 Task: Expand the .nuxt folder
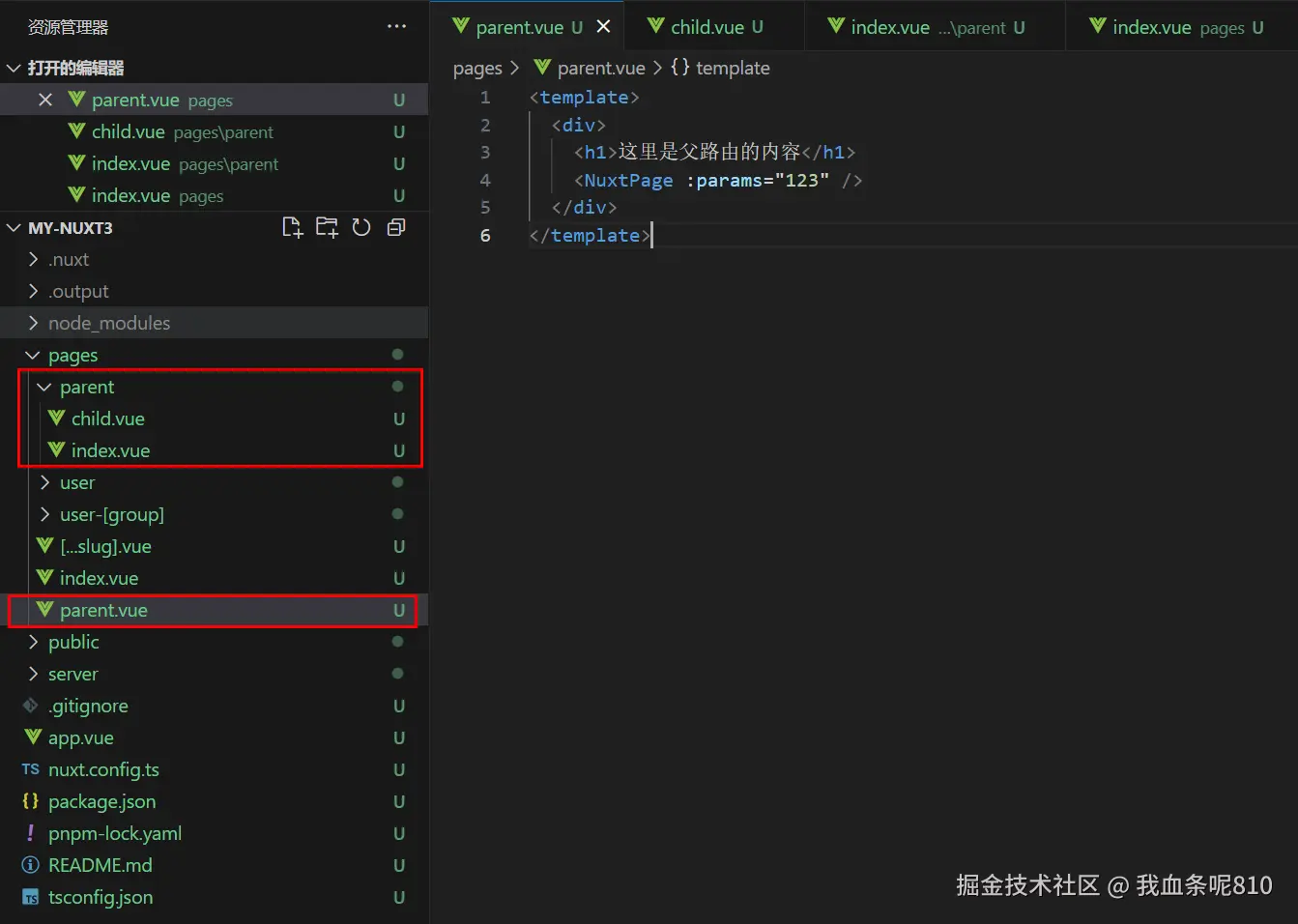[x=33, y=259]
